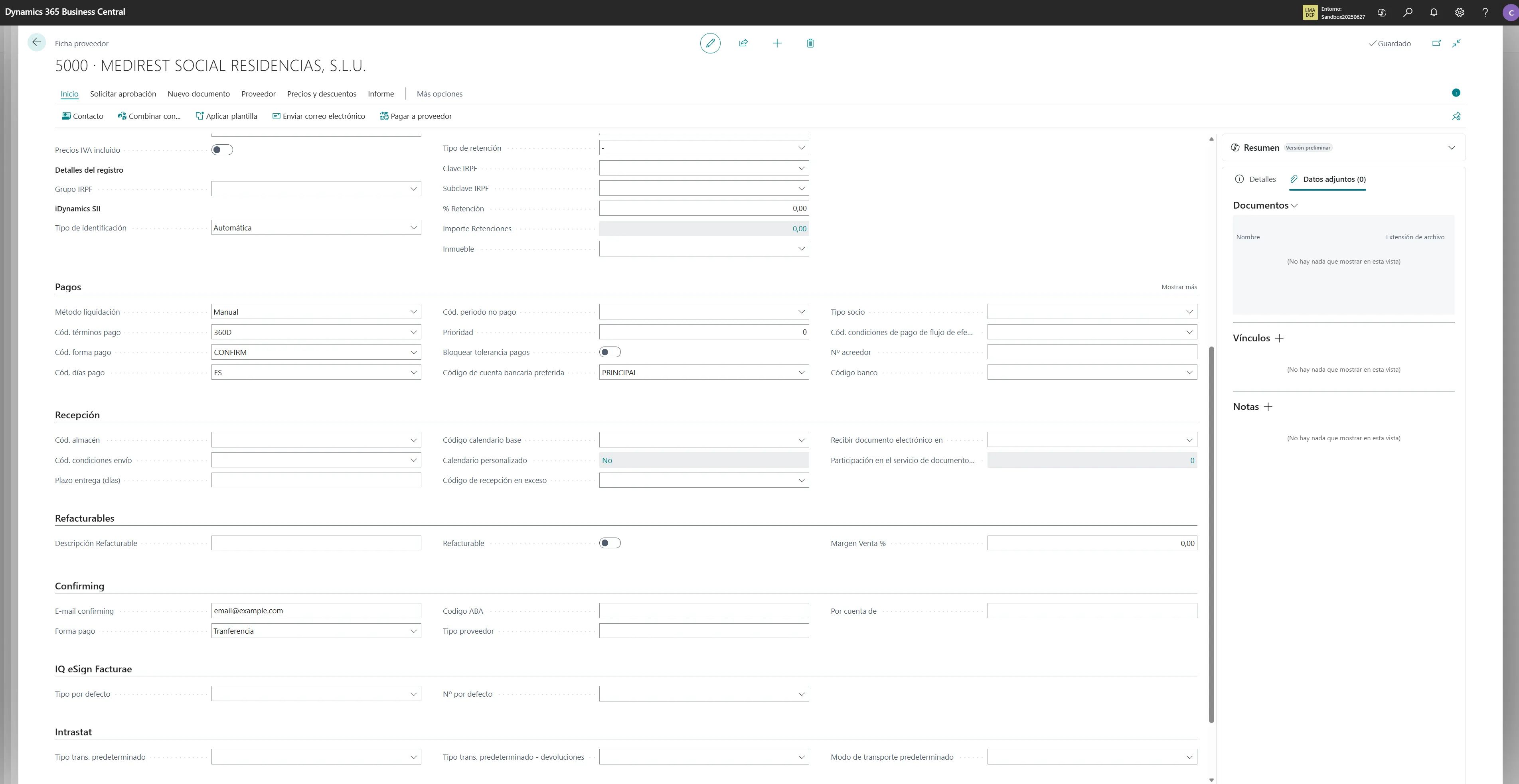Click Enviar correo electrónico action
This screenshot has height=784, width=1519.
pyautogui.click(x=318, y=116)
